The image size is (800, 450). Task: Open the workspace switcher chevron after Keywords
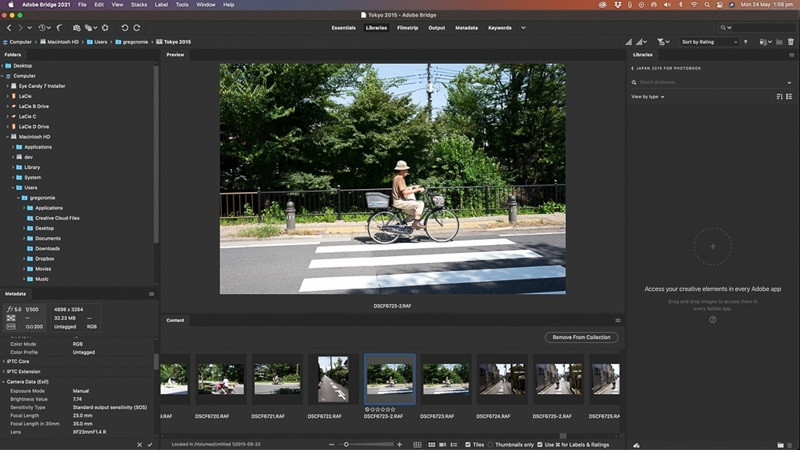click(x=523, y=28)
